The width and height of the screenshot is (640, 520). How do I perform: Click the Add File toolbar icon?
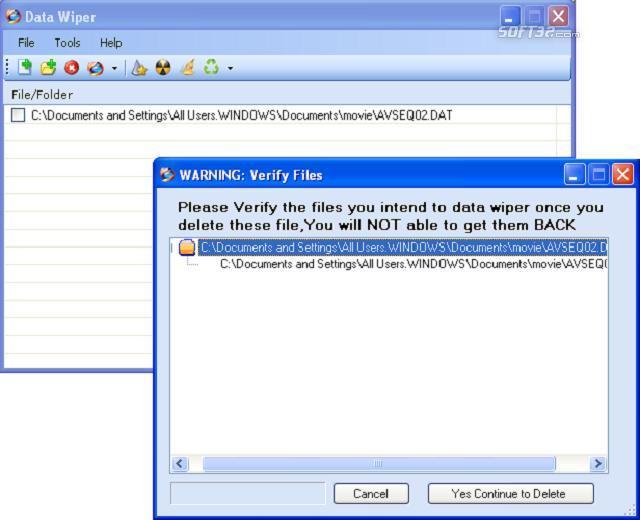[x=24, y=67]
